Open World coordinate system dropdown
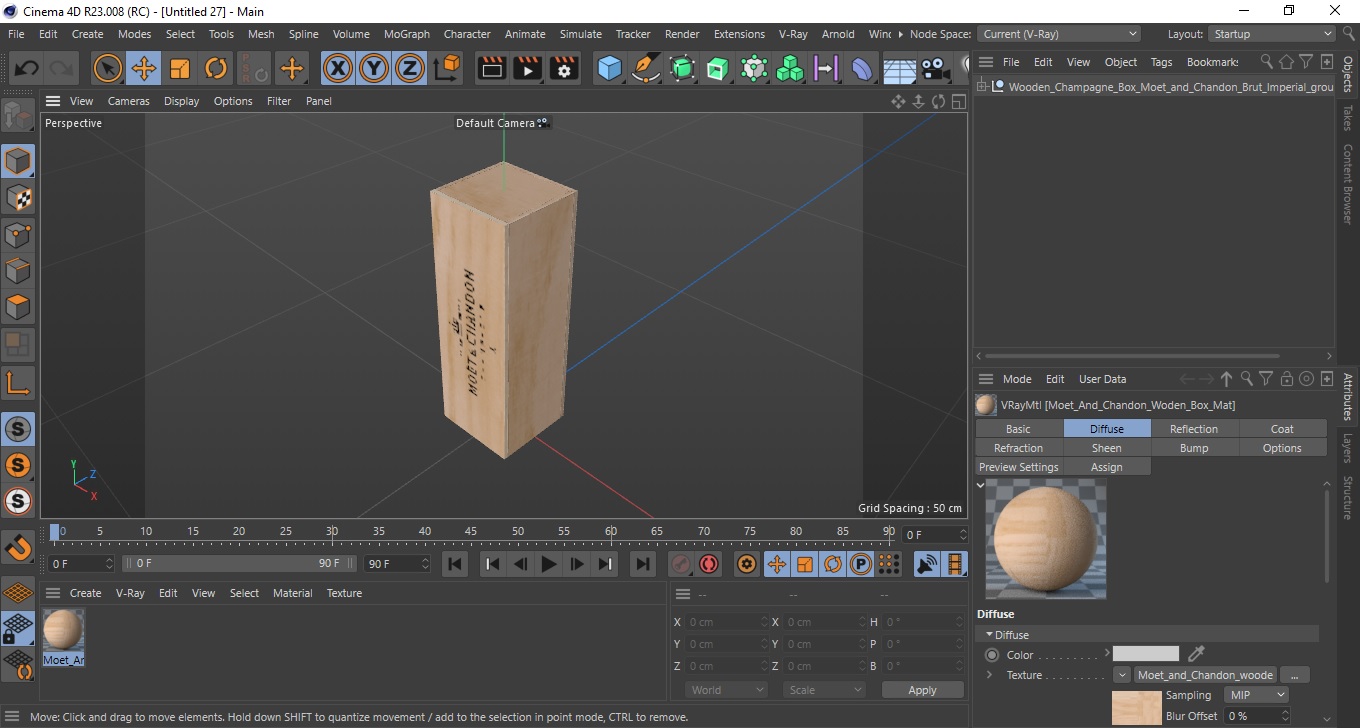This screenshot has width=1360, height=728. click(727, 690)
